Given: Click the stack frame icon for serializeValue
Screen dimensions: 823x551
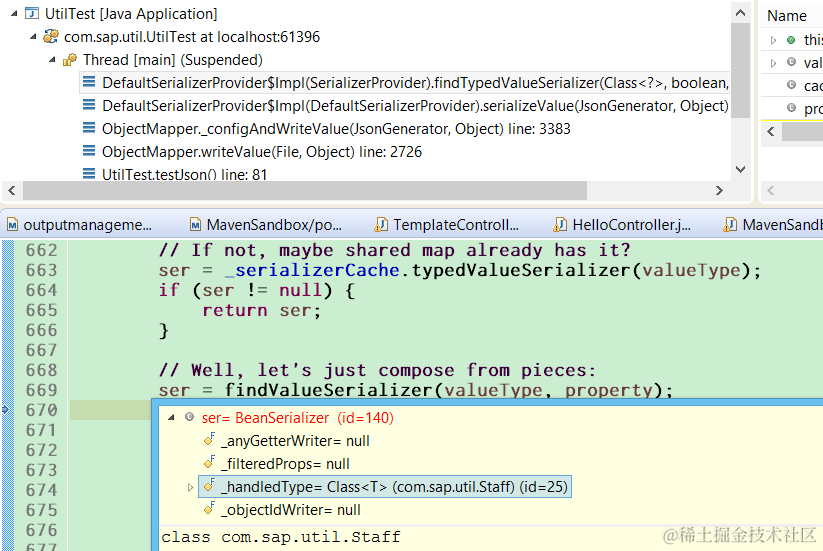Looking at the screenshot, I should (89, 105).
